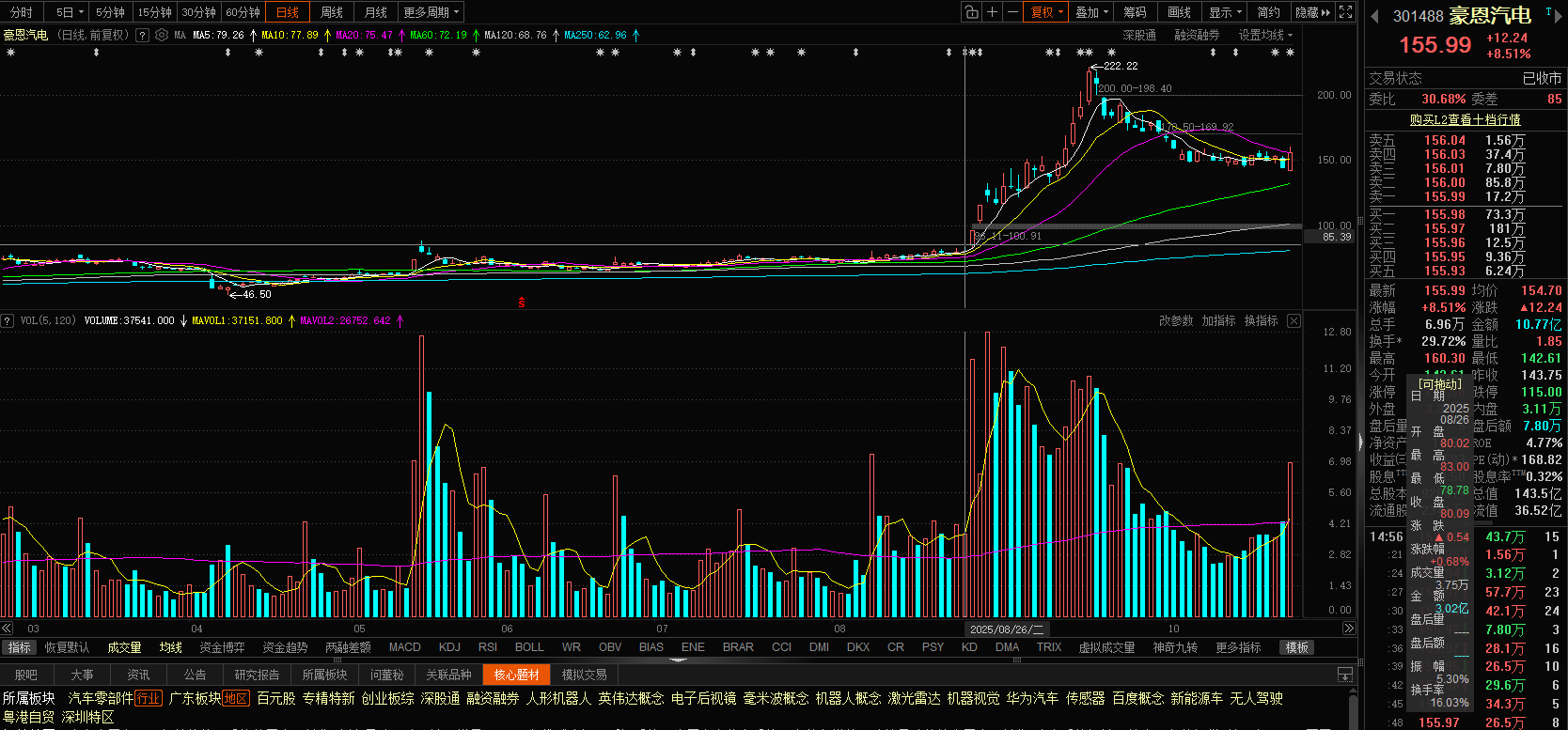Open the 人形机器人 concept link
The height and width of the screenshot is (730, 1568).
click(x=558, y=698)
